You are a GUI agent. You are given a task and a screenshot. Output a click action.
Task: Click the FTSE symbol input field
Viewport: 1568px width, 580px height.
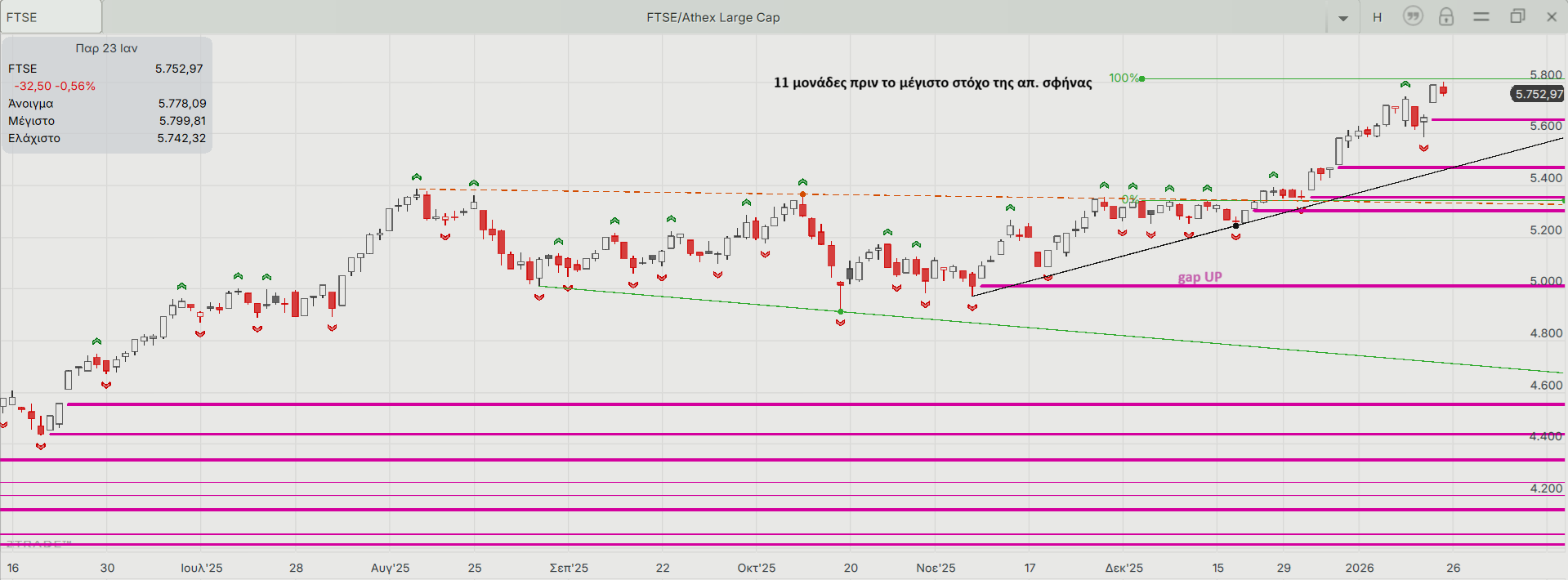click(x=51, y=17)
